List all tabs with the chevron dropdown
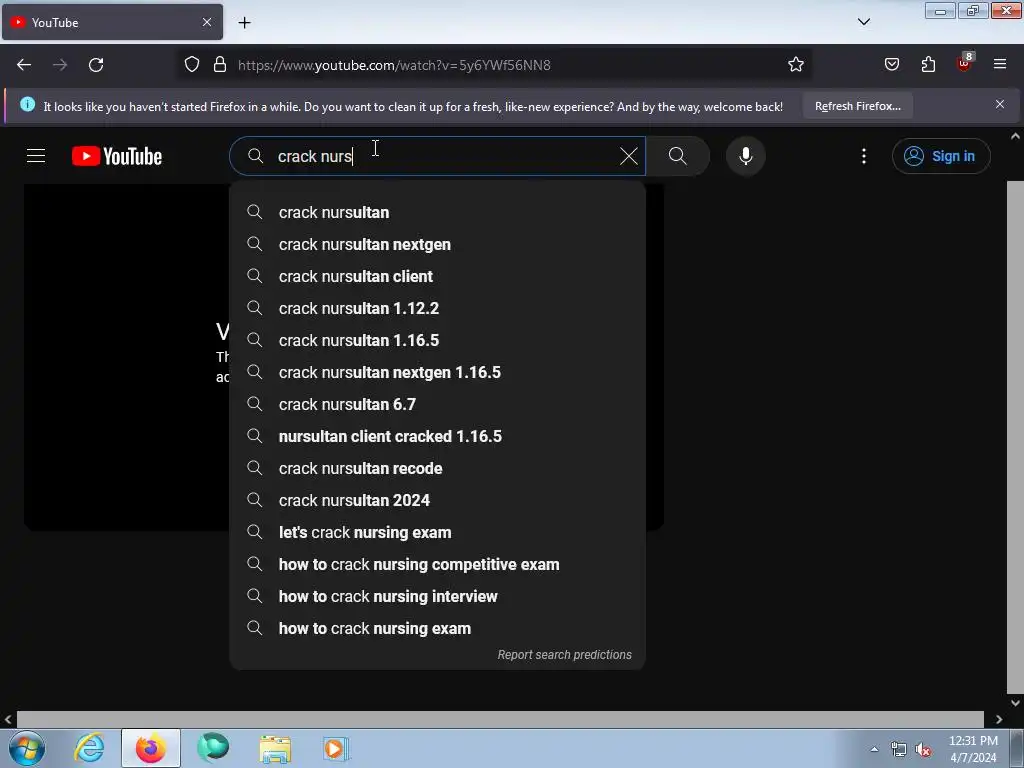The height and width of the screenshot is (768, 1024). click(863, 22)
